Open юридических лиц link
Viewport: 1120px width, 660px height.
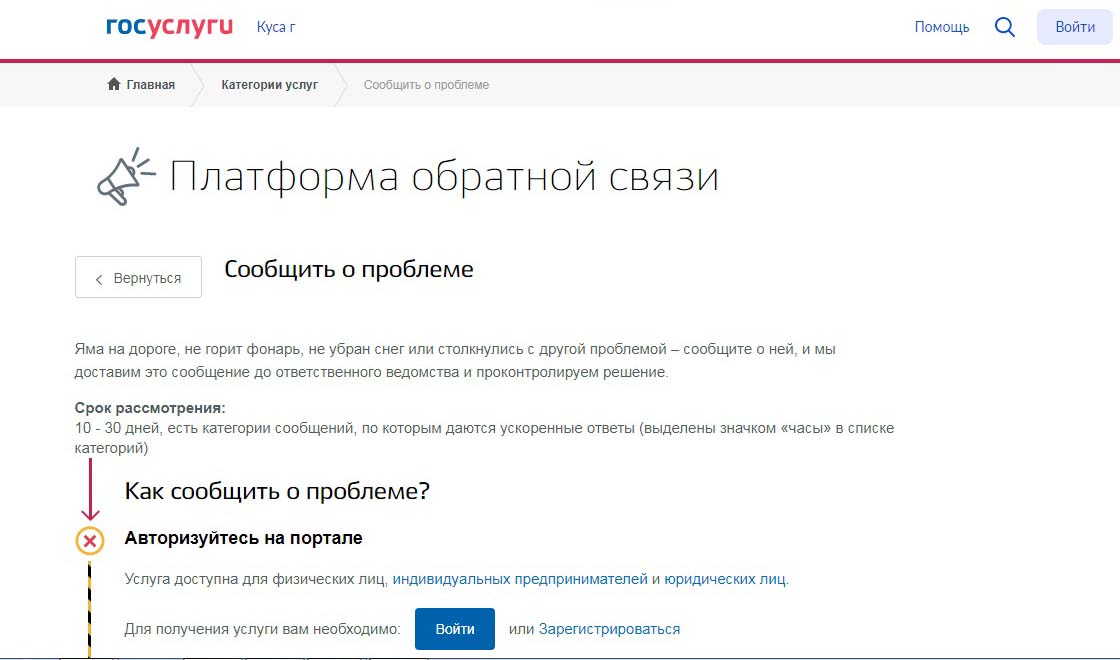point(725,579)
